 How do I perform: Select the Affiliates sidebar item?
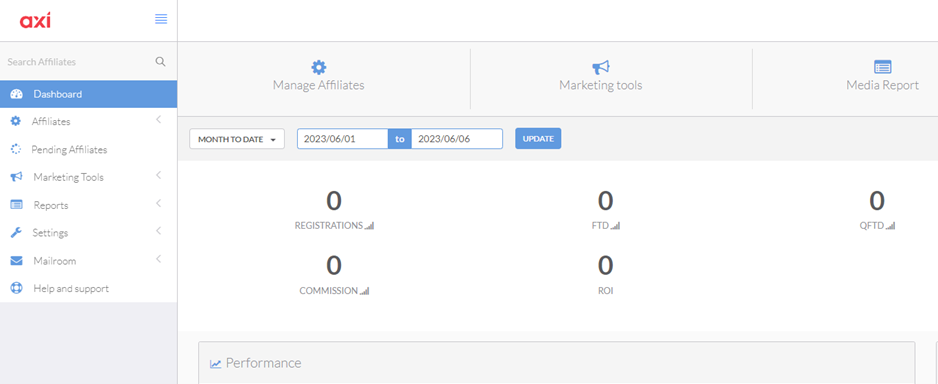click(x=89, y=121)
